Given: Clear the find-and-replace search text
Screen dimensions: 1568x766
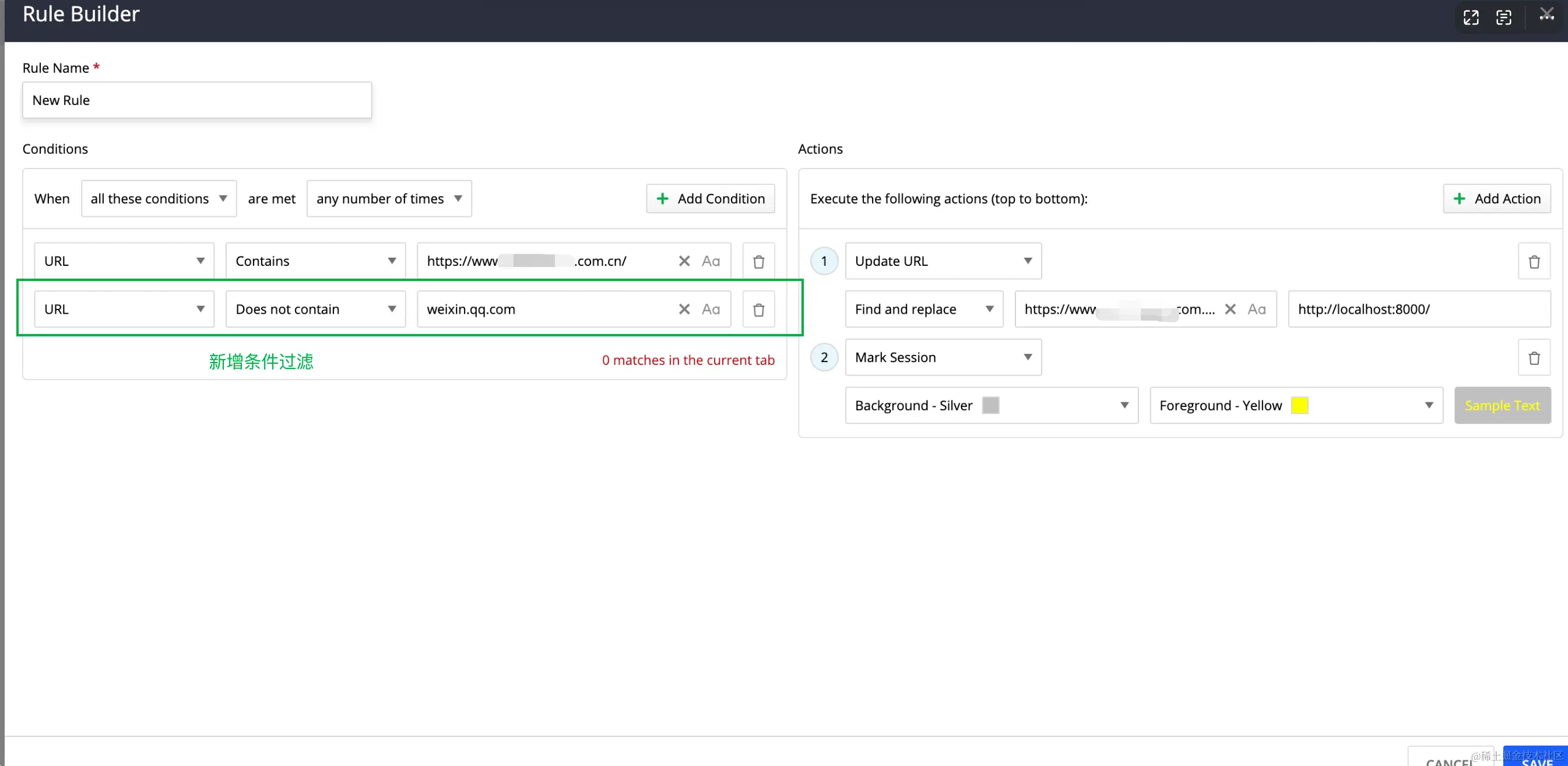Looking at the screenshot, I should click(x=1229, y=310).
